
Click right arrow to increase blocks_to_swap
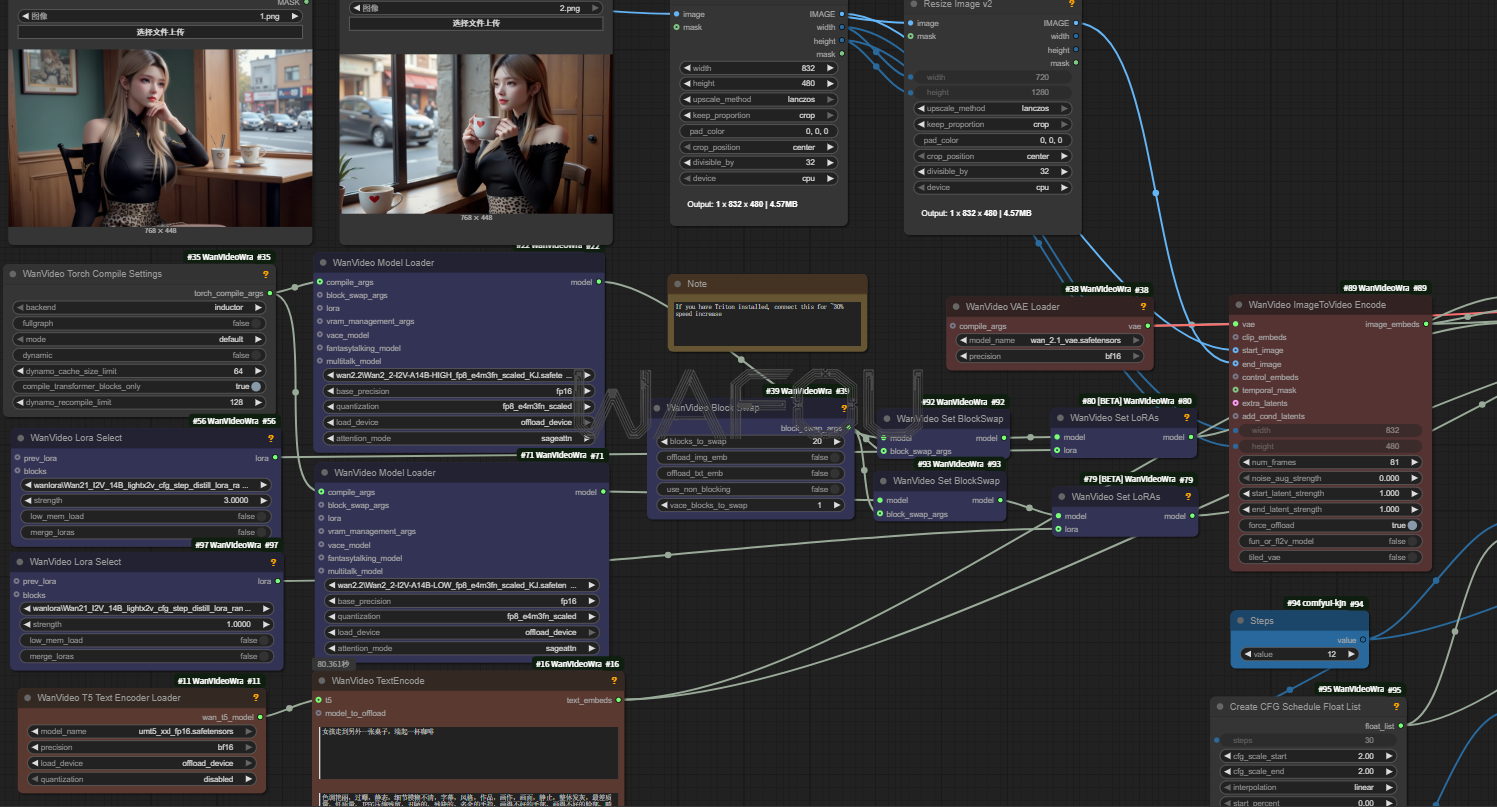(x=836, y=441)
